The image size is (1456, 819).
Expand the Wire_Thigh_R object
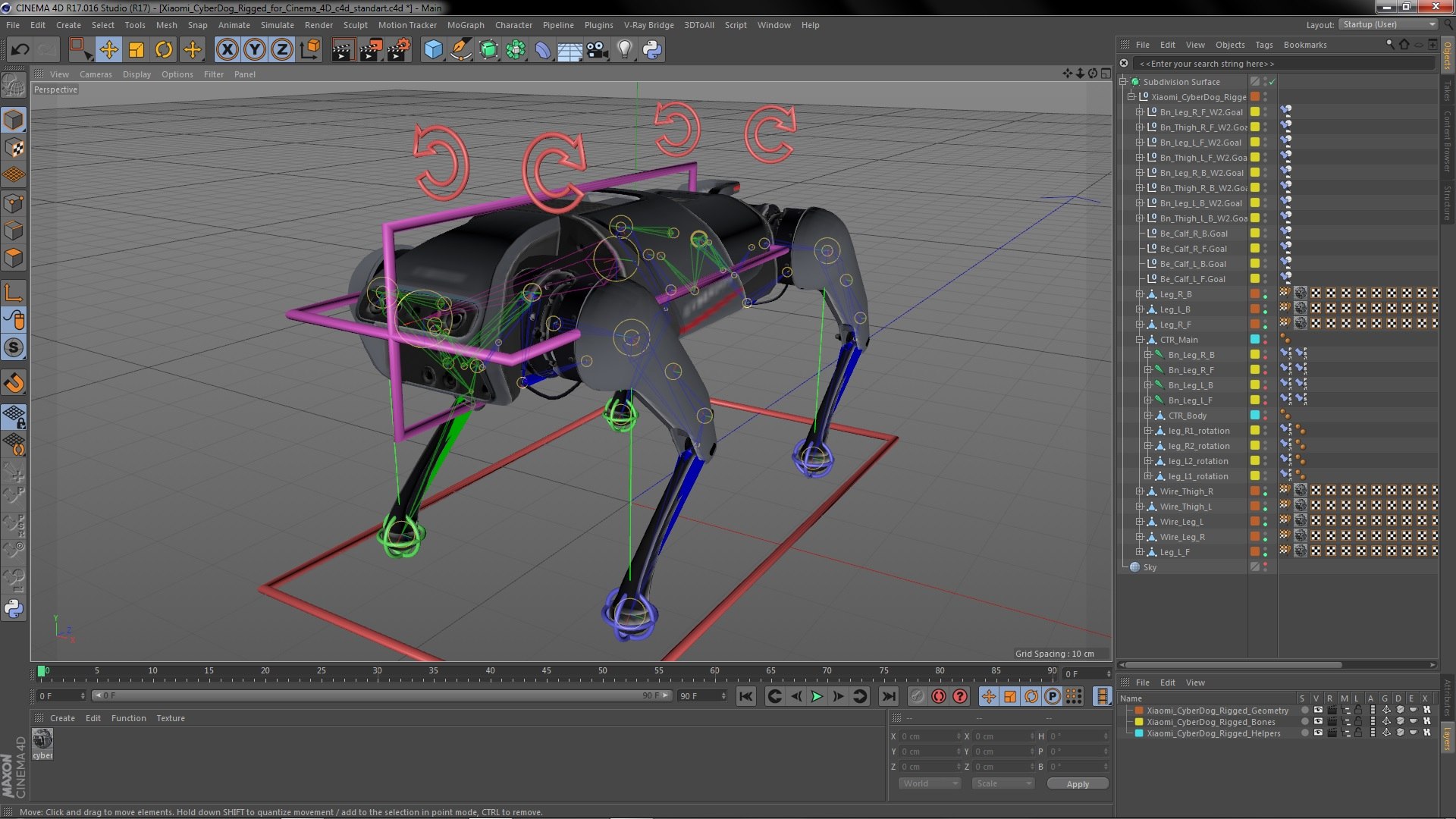click(1139, 491)
